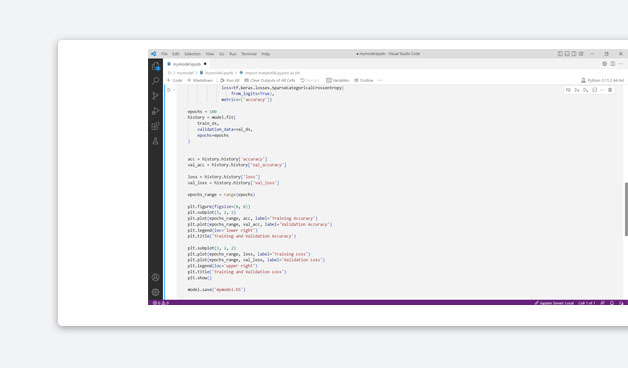Screen dimensions: 628x368
Task: Open the Explorer view in activity bar
Action: (155, 66)
